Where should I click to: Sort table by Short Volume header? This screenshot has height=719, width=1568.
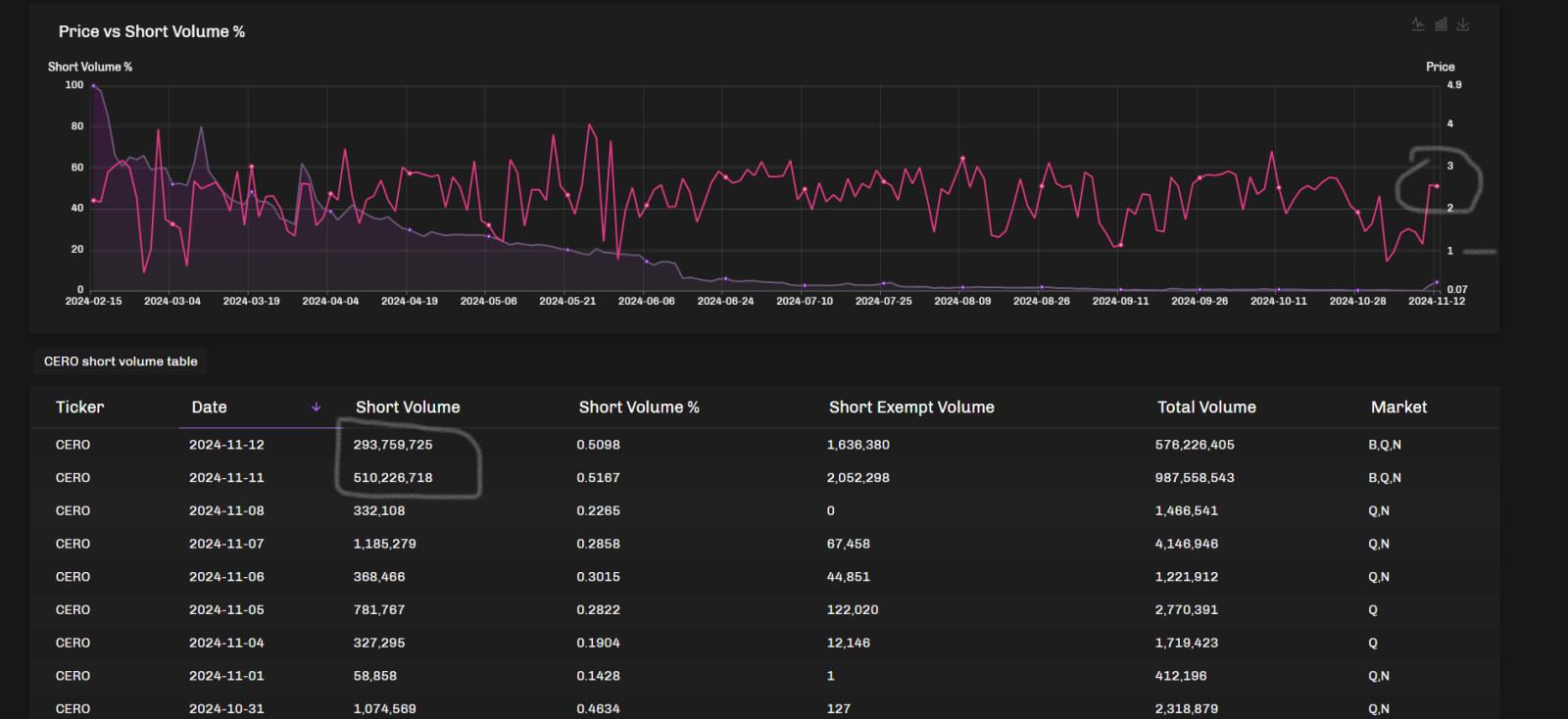408,407
